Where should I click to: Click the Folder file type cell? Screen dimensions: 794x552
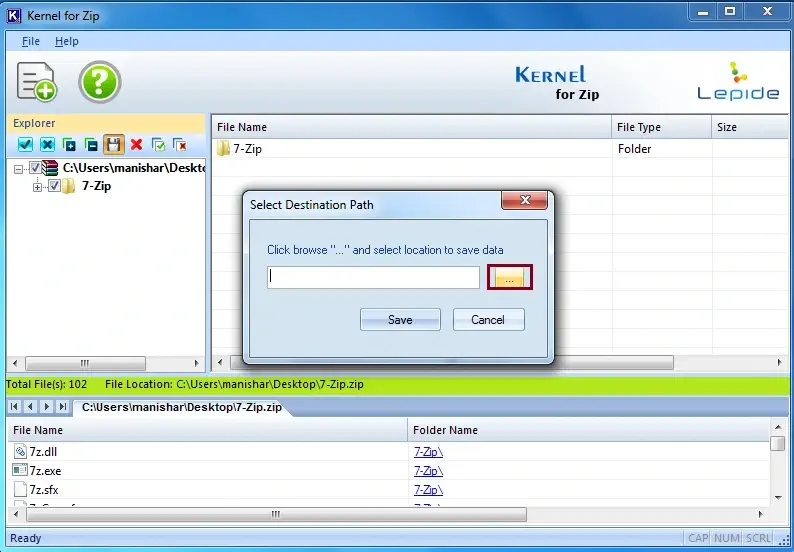pyautogui.click(x=634, y=149)
